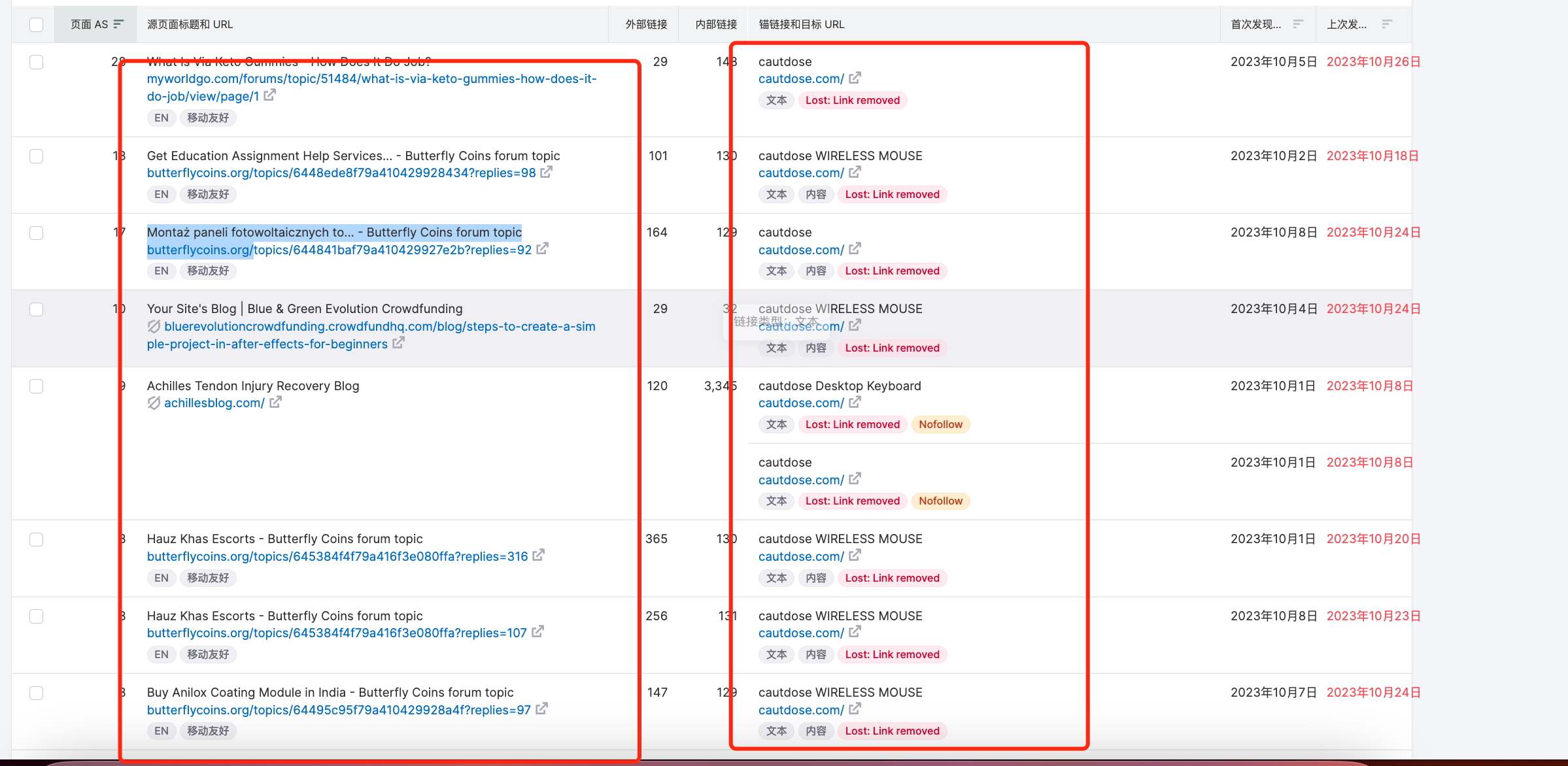The width and height of the screenshot is (1568, 766).
Task: Click the first Lost: Link removed badge
Action: pos(852,100)
